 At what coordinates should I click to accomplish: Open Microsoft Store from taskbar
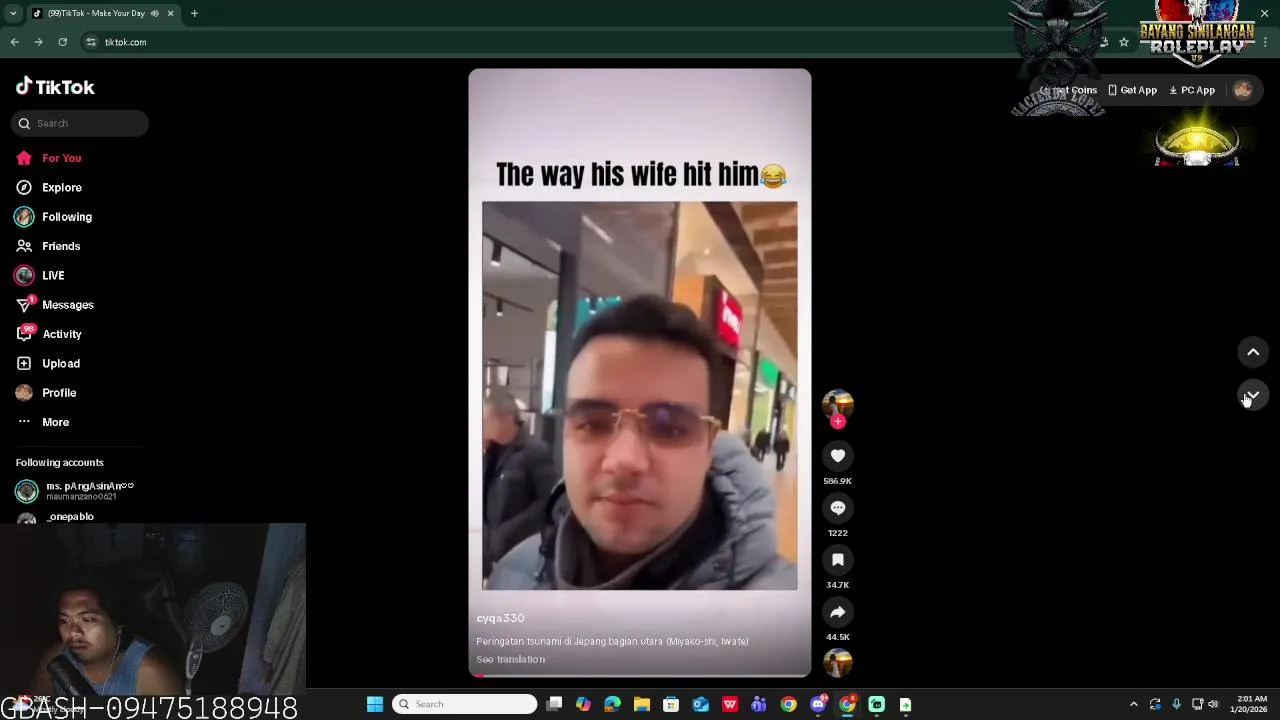pyautogui.click(x=671, y=704)
